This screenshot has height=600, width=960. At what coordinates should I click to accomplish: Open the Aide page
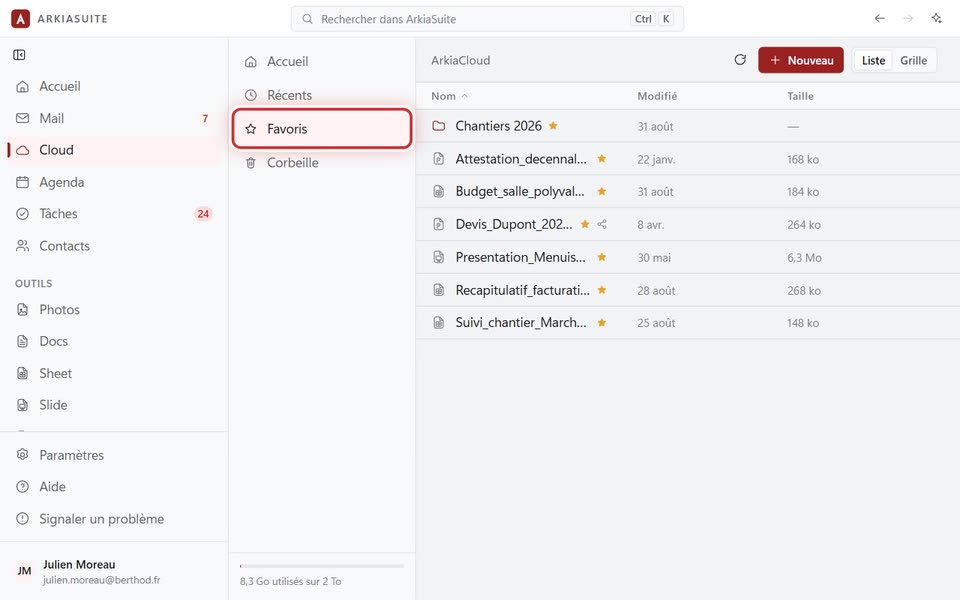tap(114, 487)
